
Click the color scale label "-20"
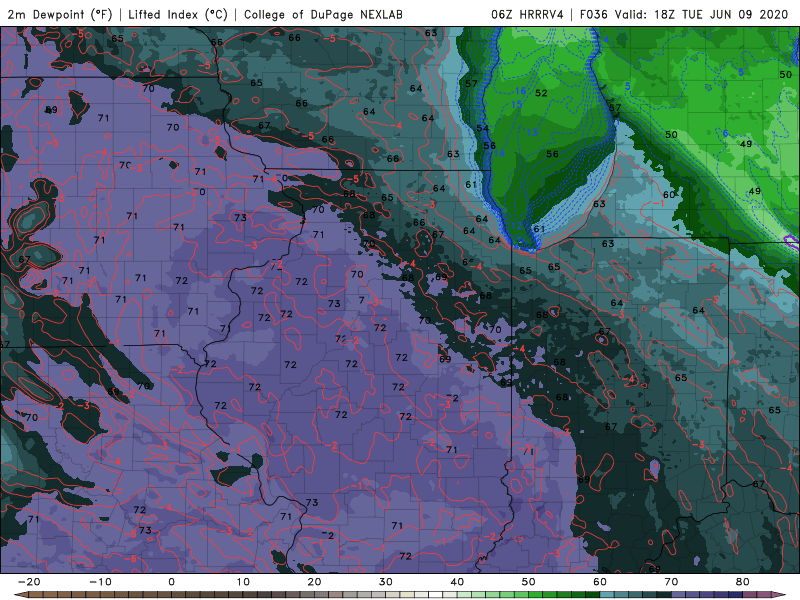point(29,582)
